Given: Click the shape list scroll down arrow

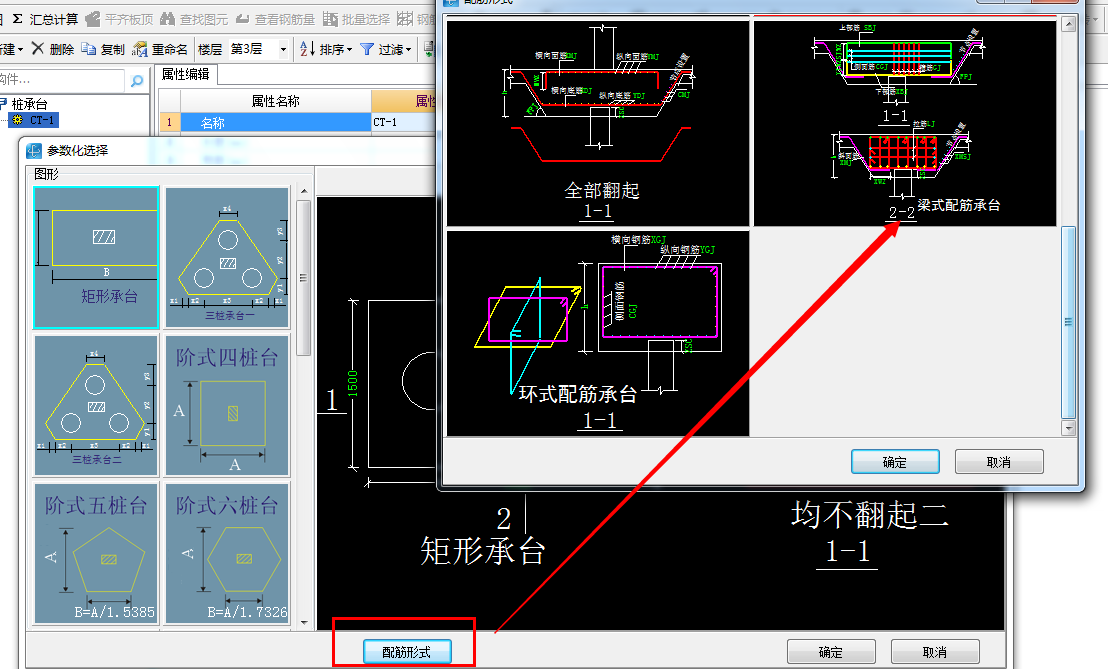Looking at the screenshot, I should [304, 622].
